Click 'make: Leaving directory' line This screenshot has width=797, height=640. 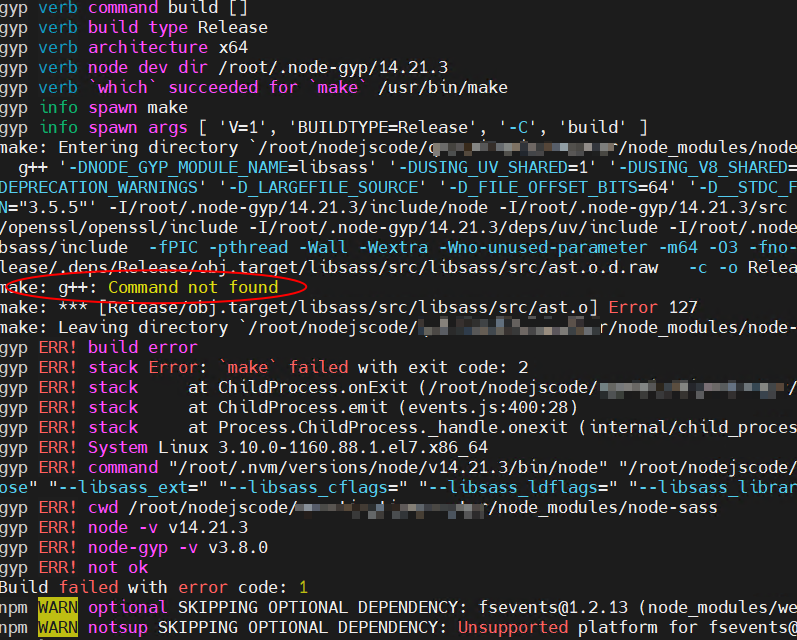pyautogui.click(x=398, y=328)
